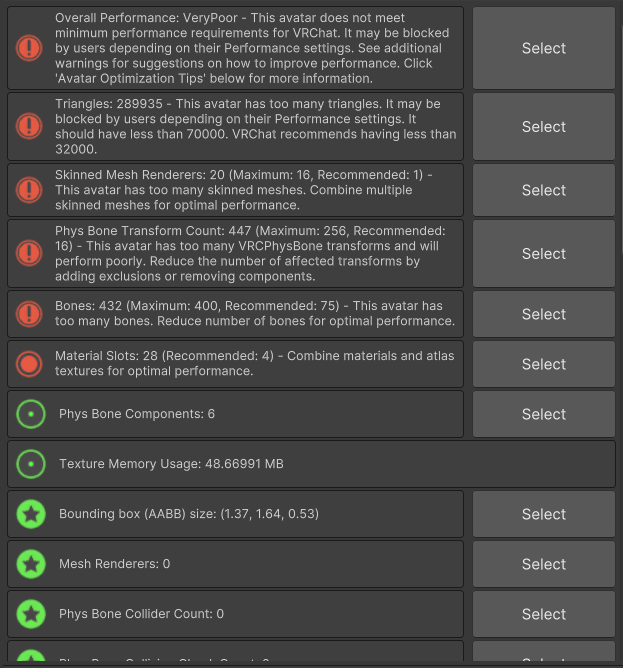This screenshot has width=623, height=668.
Task: Click the Overall Performance red warning icon
Action: pyautogui.click(x=30, y=48)
